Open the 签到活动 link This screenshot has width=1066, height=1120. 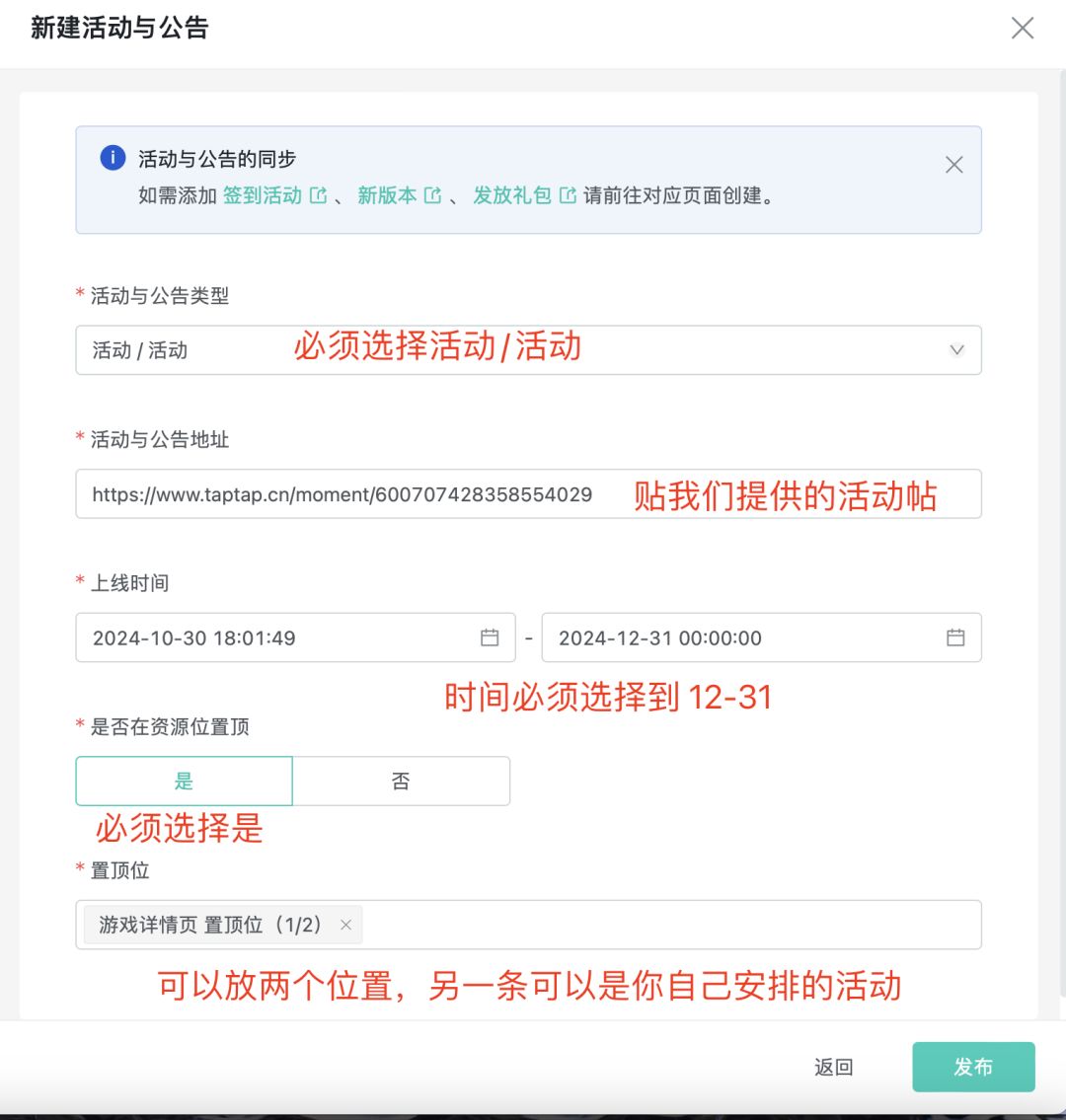pyautogui.click(x=263, y=195)
